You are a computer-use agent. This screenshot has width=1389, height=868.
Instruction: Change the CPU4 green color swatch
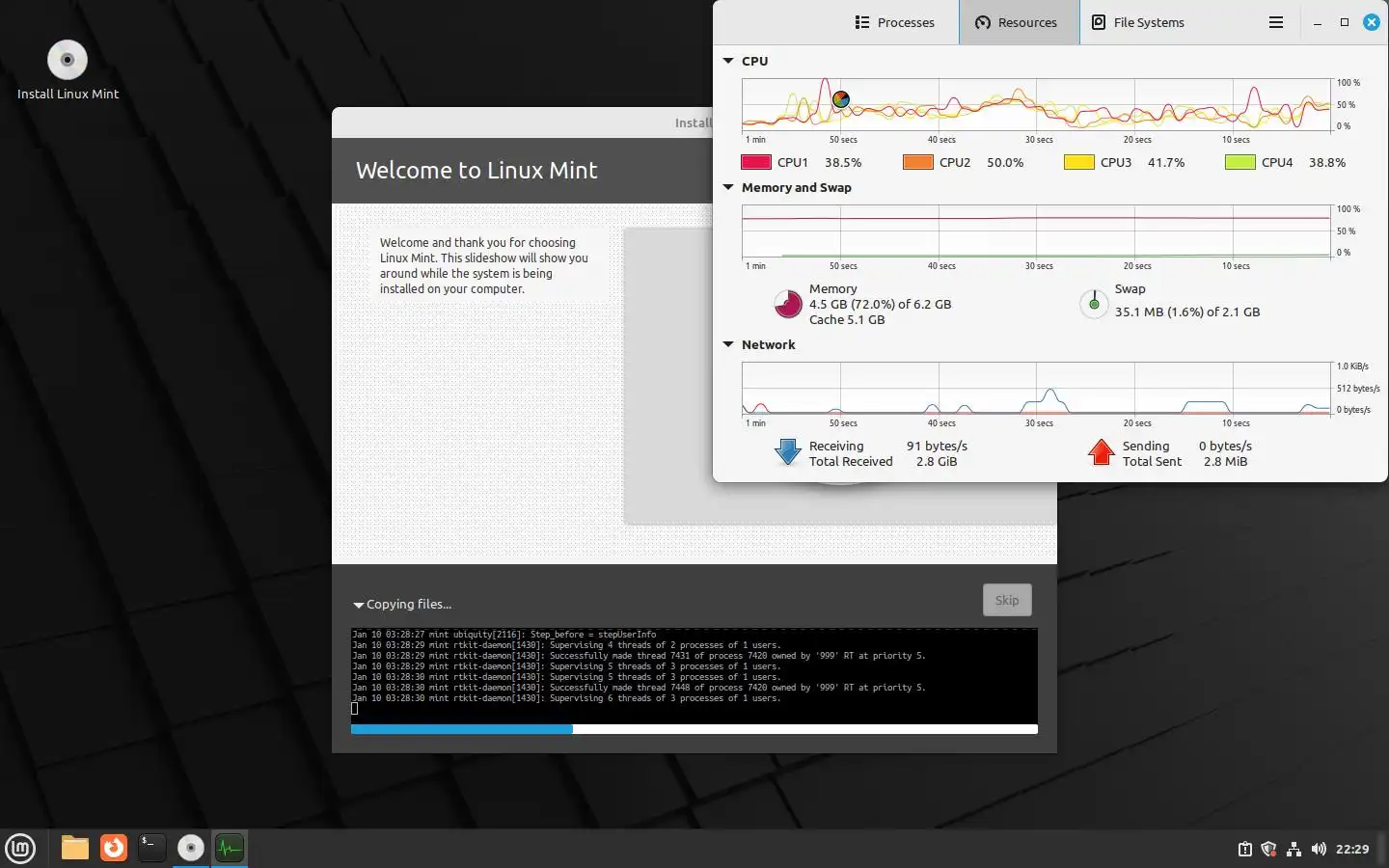click(x=1239, y=162)
